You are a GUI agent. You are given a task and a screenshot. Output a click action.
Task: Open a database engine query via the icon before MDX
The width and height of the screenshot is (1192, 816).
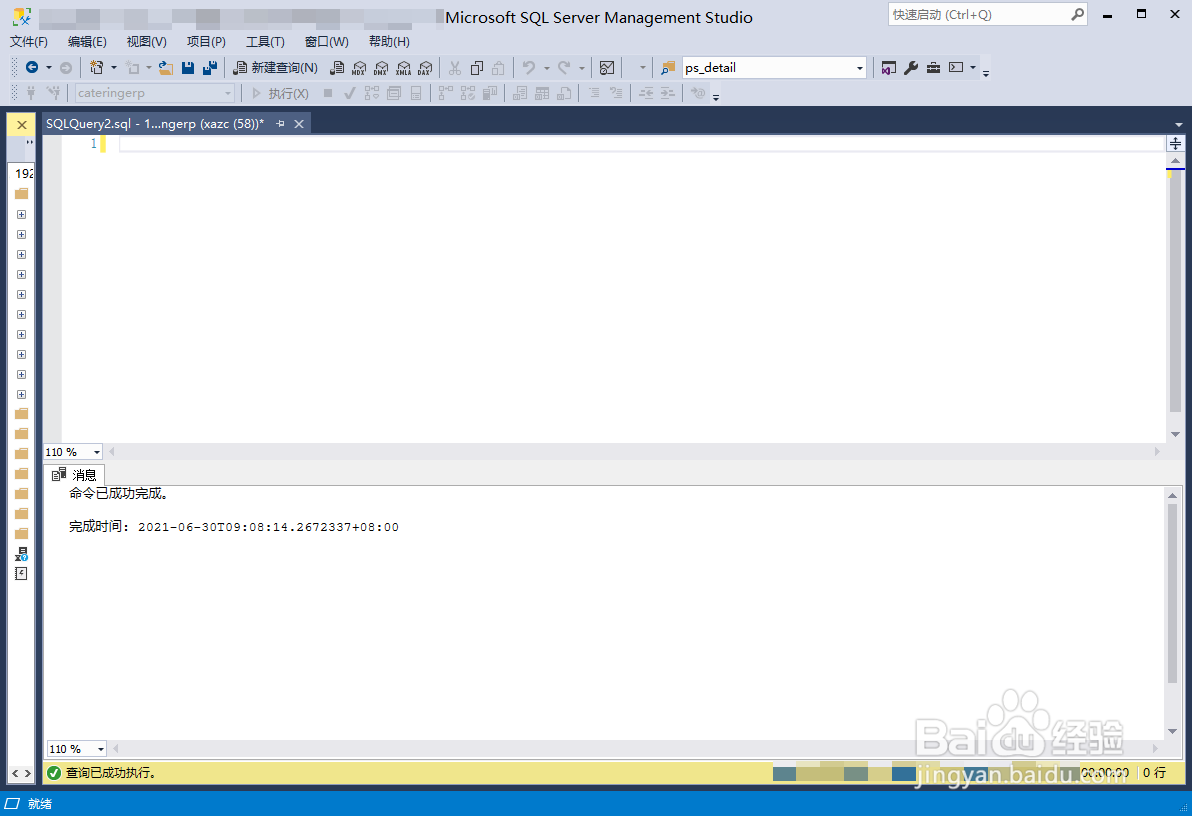coord(337,68)
